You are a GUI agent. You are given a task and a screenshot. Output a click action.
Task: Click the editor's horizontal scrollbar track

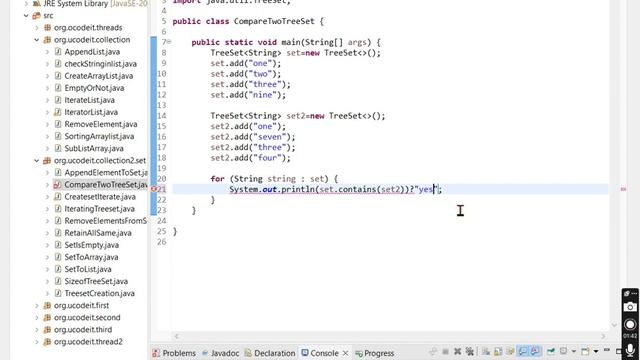click(x=390, y=336)
